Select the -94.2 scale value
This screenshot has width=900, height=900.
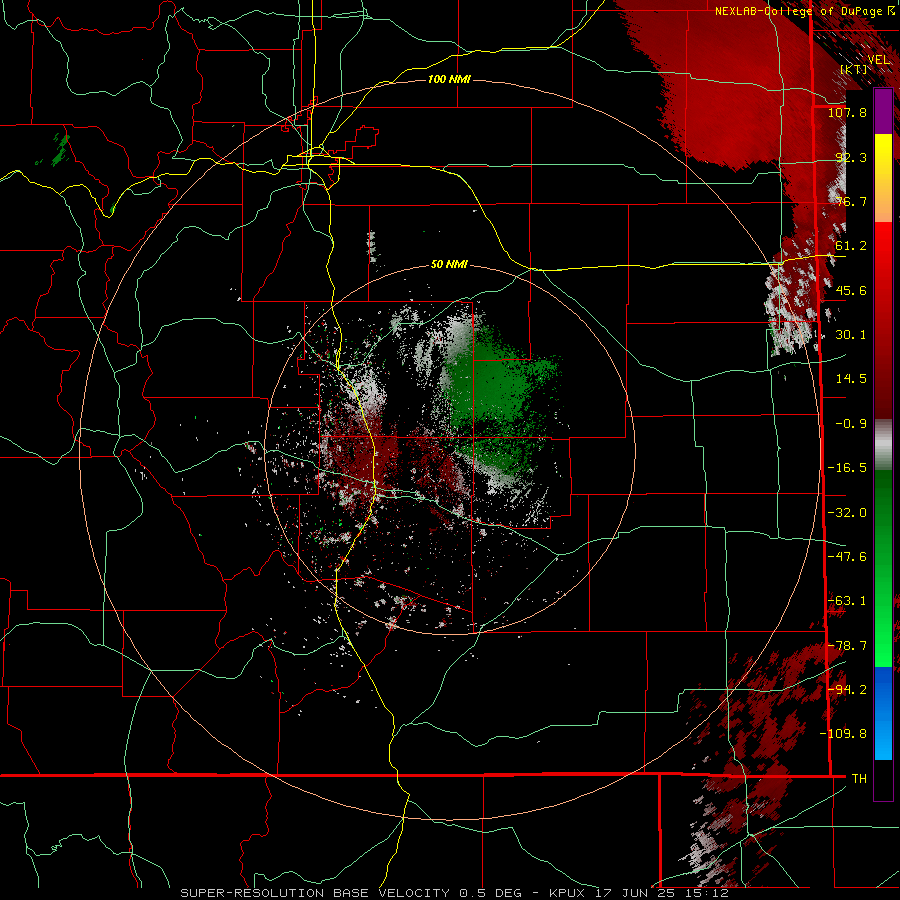point(847,690)
